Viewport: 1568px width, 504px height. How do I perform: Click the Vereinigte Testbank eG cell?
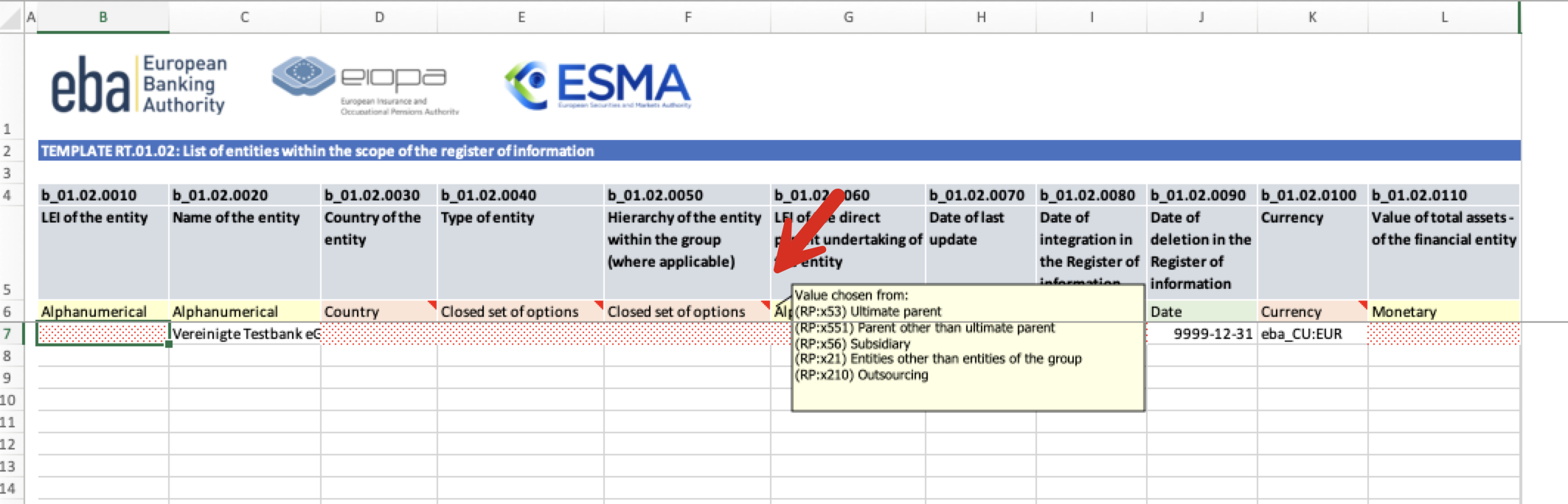click(x=245, y=334)
